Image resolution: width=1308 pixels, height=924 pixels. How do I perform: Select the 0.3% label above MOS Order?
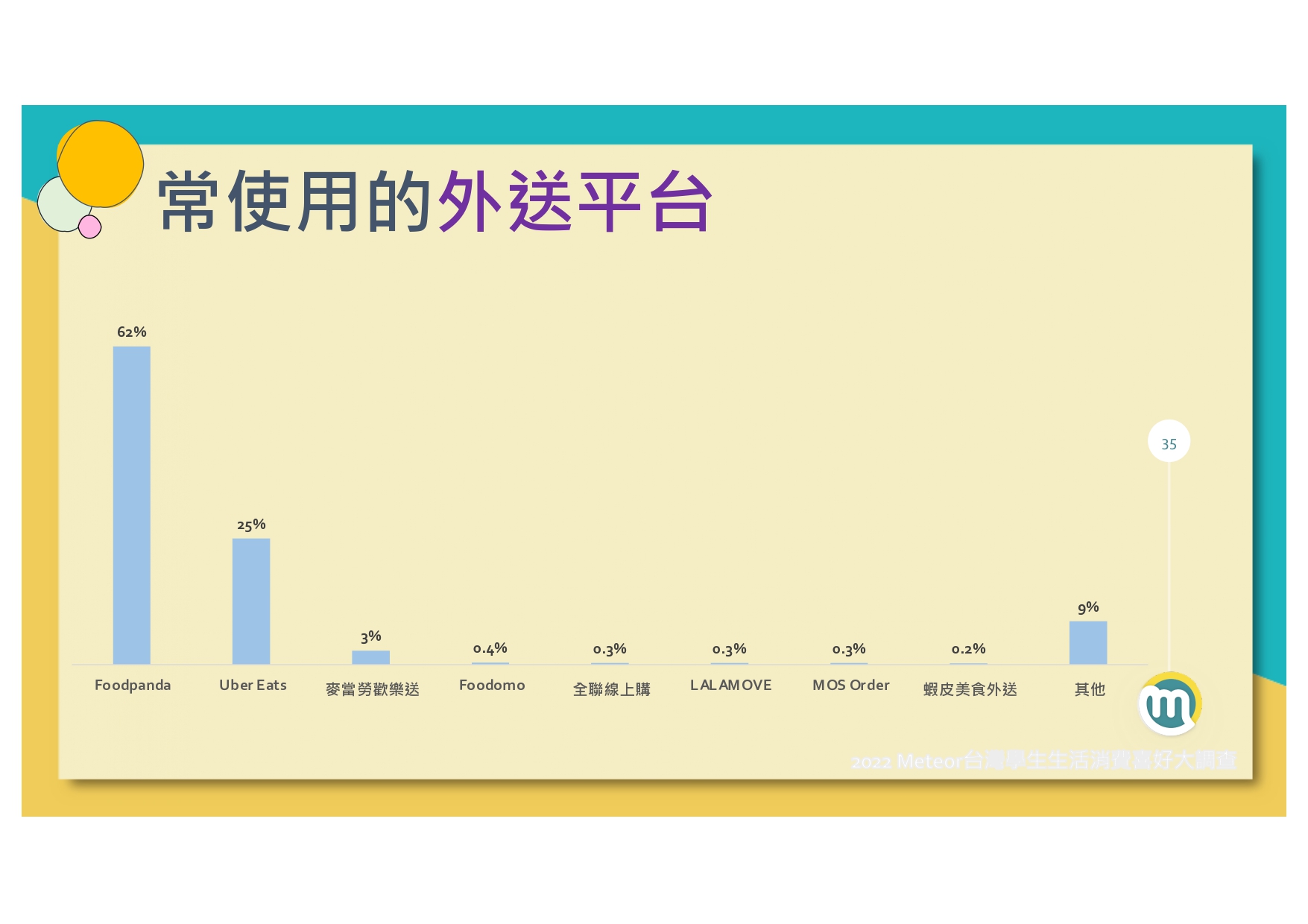pyautogui.click(x=849, y=649)
